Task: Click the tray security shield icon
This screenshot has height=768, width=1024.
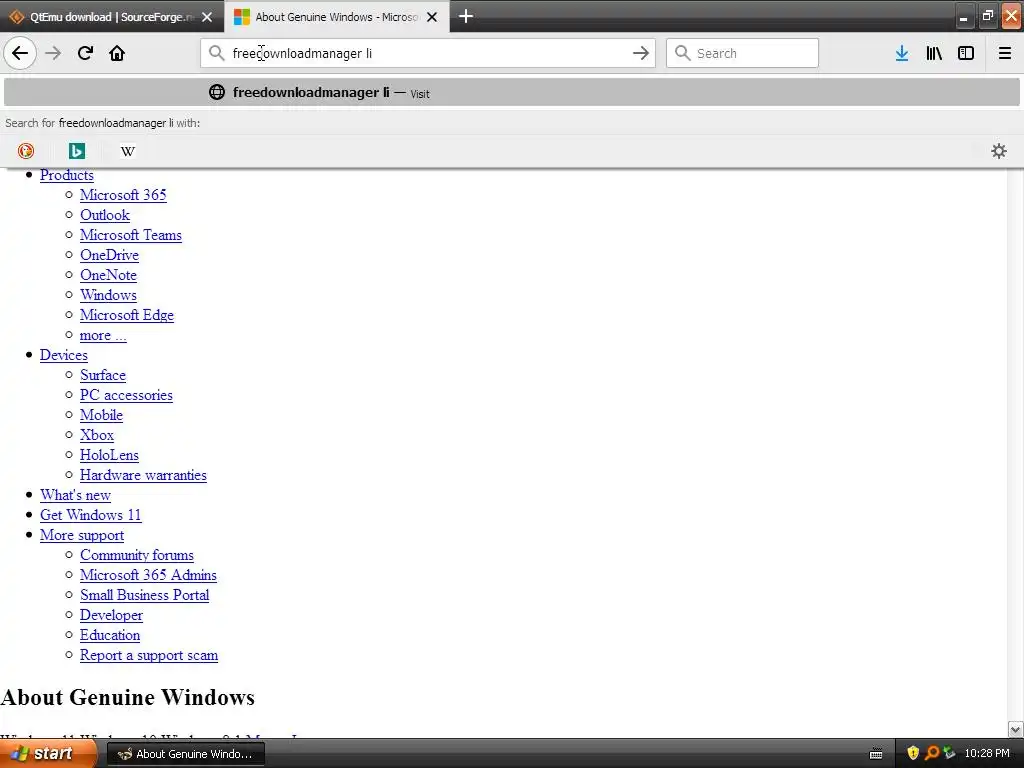Action: [x=913, y=753]
